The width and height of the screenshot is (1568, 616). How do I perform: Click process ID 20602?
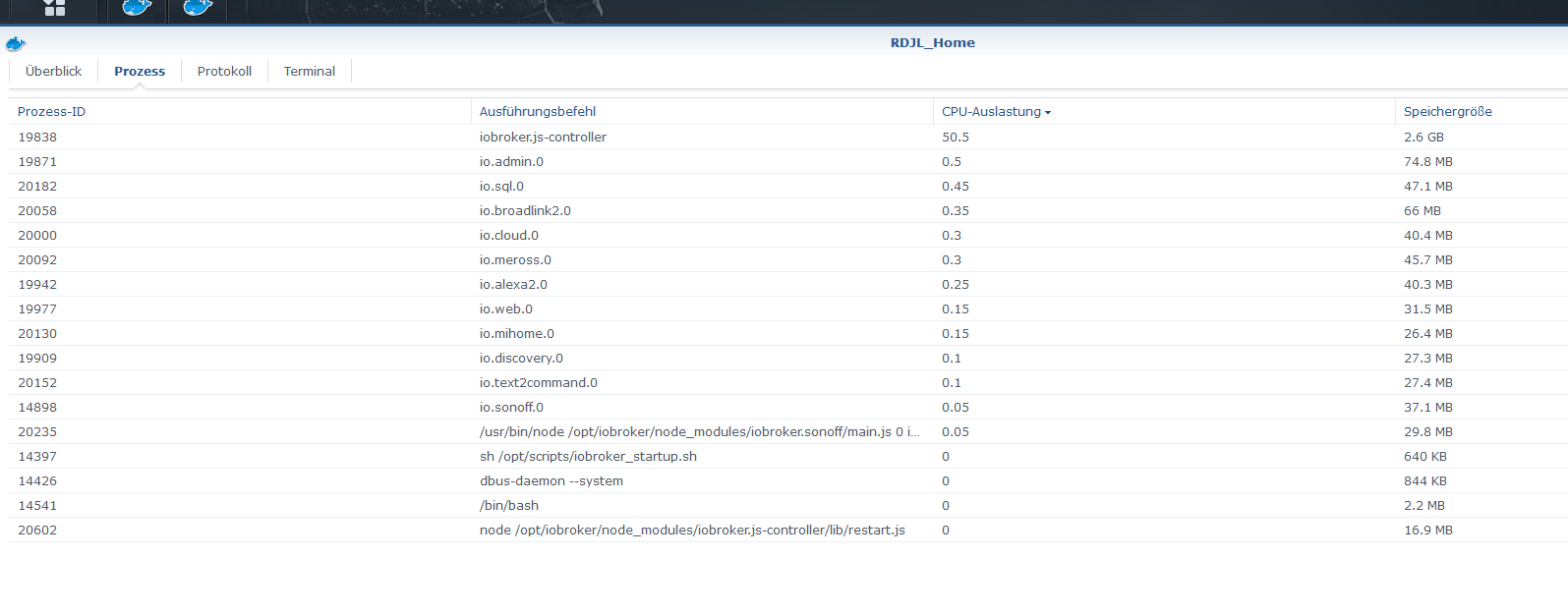pos(37,531)
